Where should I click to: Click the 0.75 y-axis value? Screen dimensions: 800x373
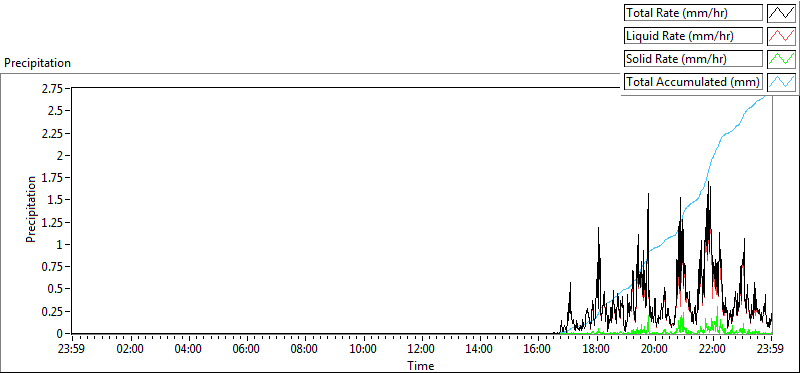point(53,266)
